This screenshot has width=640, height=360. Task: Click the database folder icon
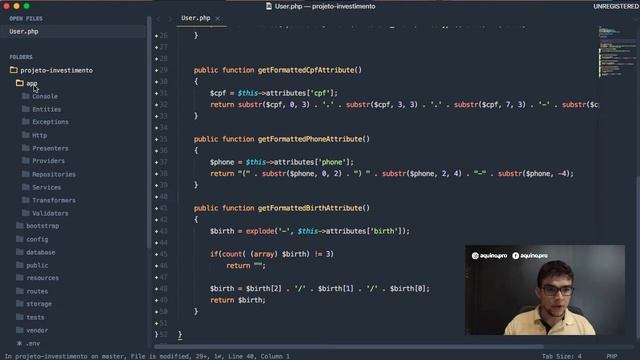20,252
